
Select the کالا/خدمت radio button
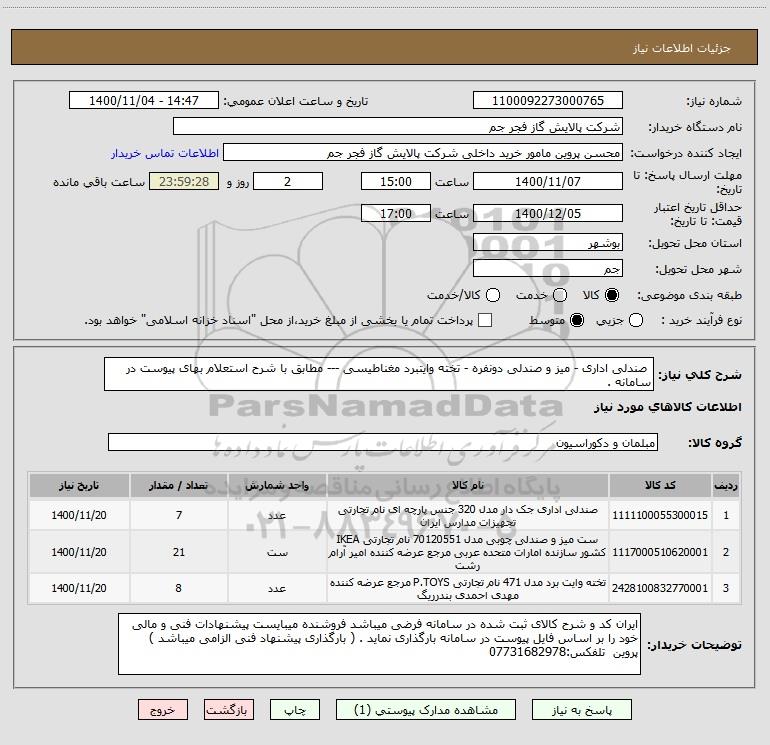493,295
